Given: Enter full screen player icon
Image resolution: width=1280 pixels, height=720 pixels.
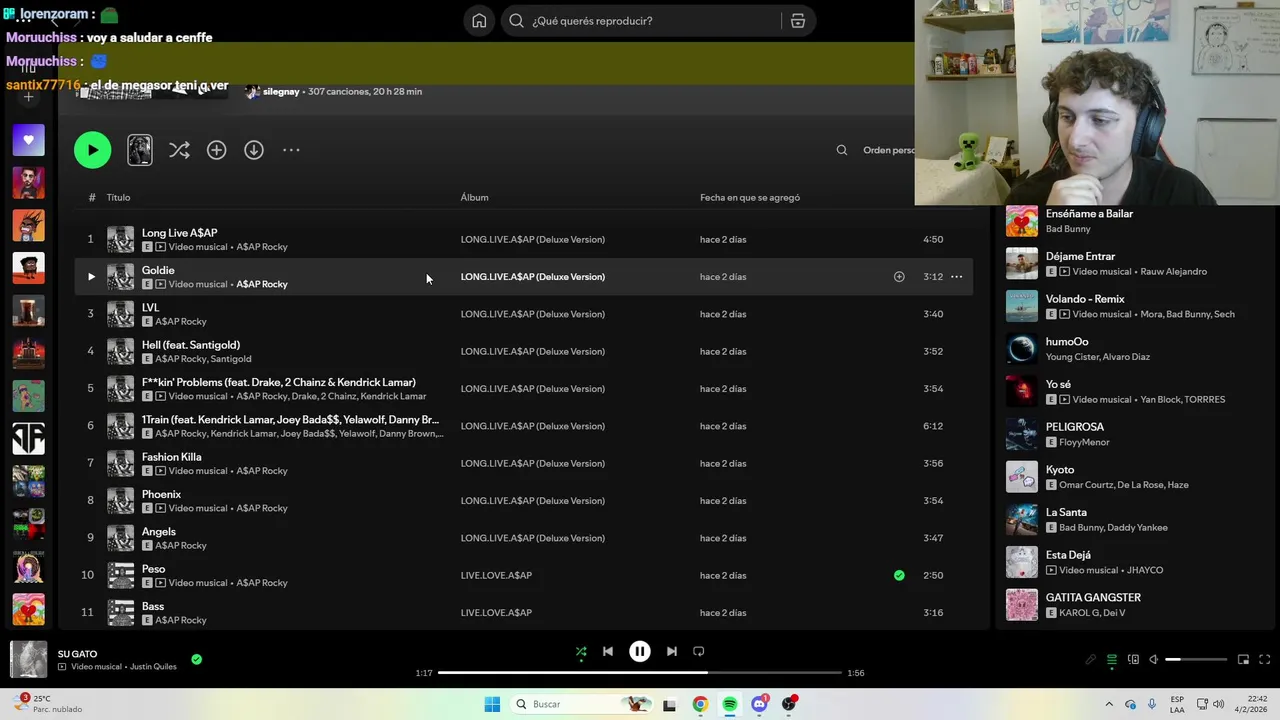Looking at the screenshot, I should click(1264, 659).
